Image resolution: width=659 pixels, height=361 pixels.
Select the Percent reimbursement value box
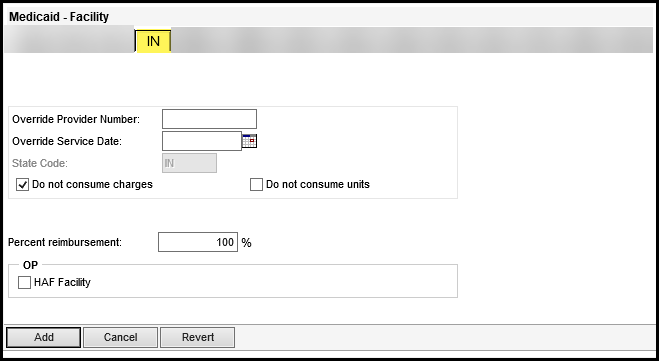tap(198, 242)
